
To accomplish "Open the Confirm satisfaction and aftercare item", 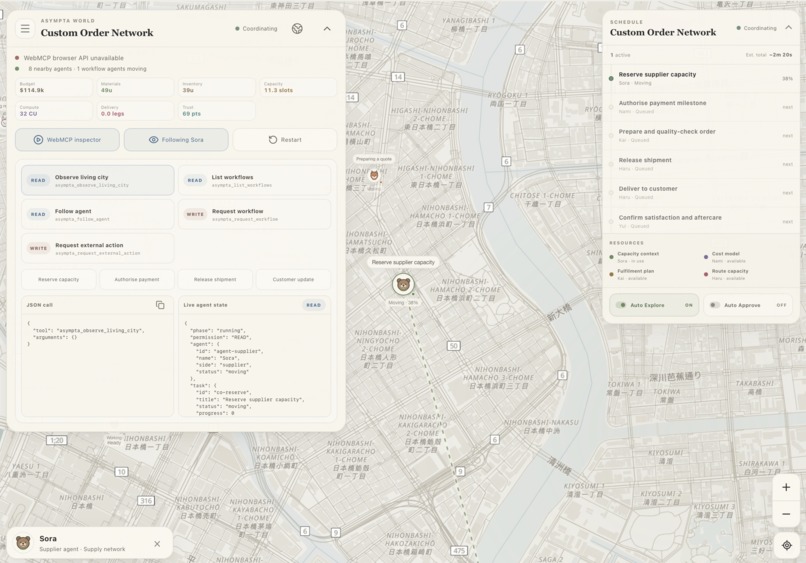I will click(701, 222).
